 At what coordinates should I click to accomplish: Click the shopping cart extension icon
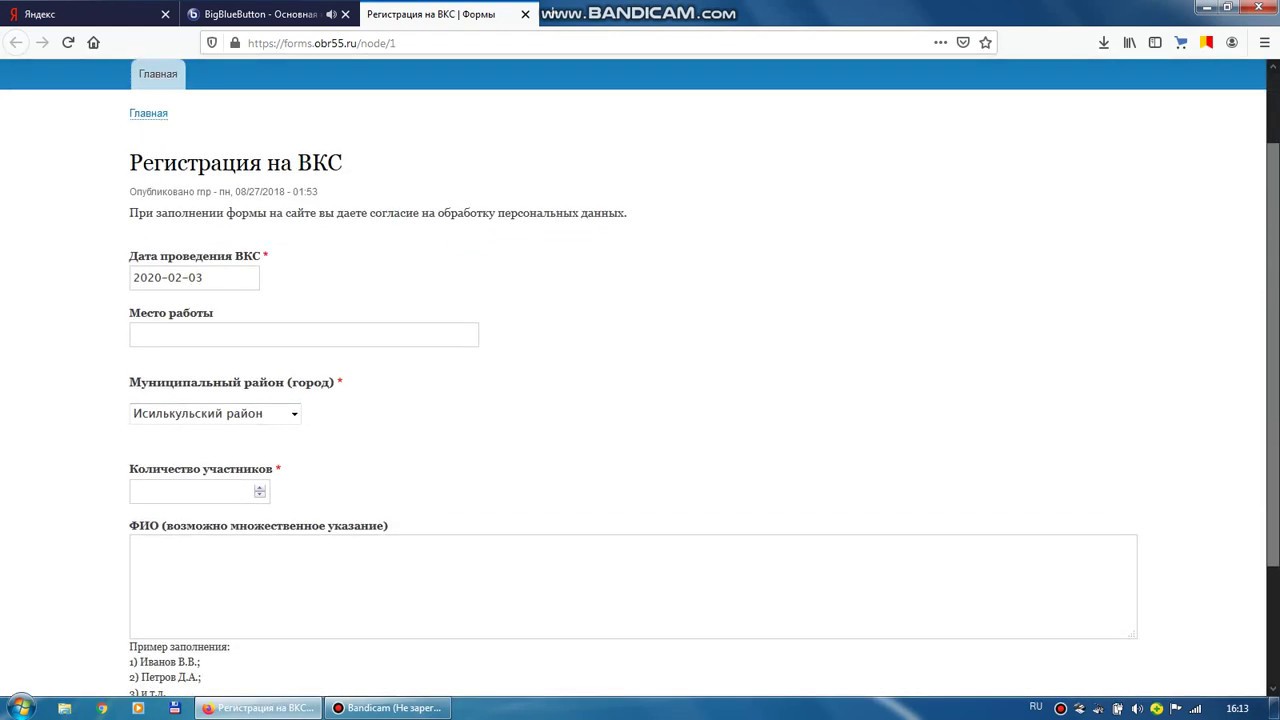(1181, 43)
